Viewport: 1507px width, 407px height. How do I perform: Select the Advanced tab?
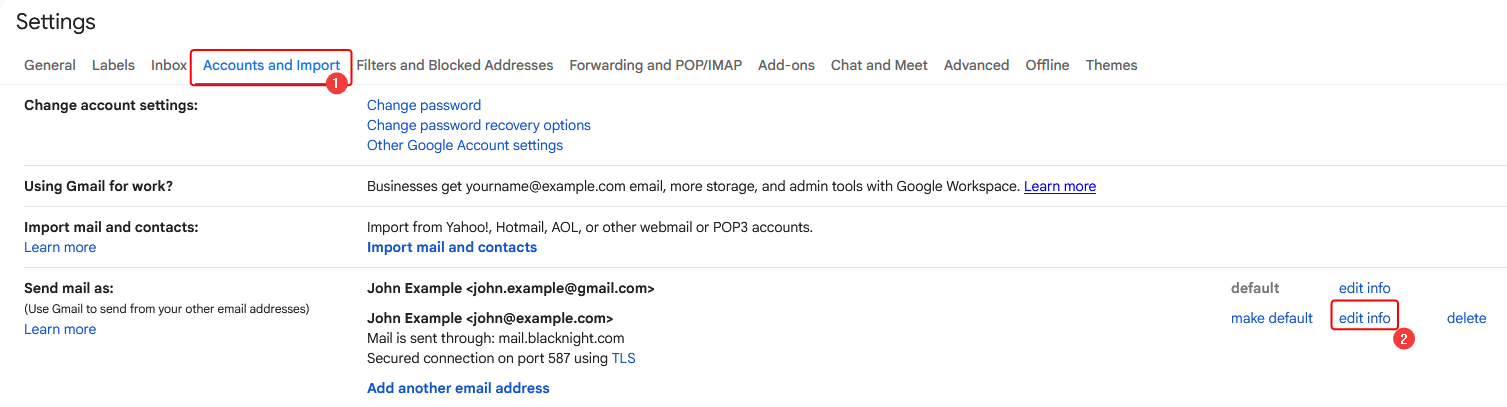point(976,65)
